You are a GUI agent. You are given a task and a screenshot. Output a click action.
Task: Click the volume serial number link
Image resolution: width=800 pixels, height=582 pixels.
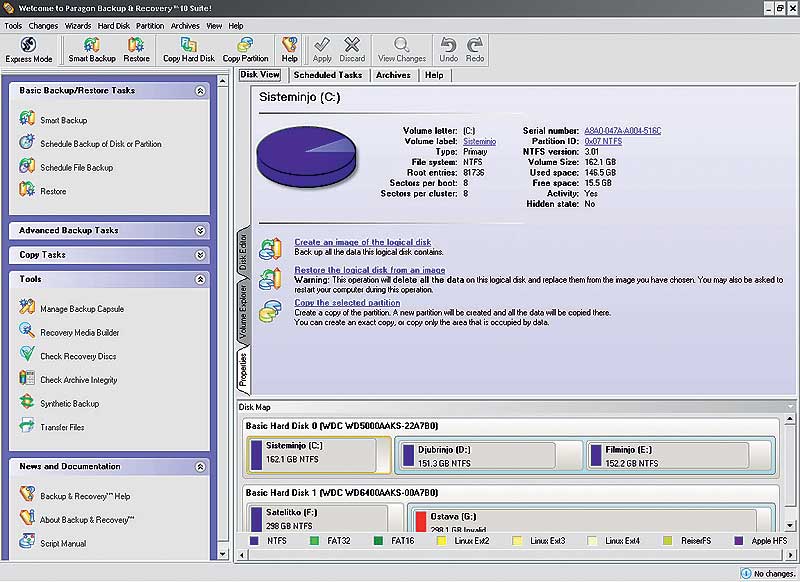click(x=623, y=131)
